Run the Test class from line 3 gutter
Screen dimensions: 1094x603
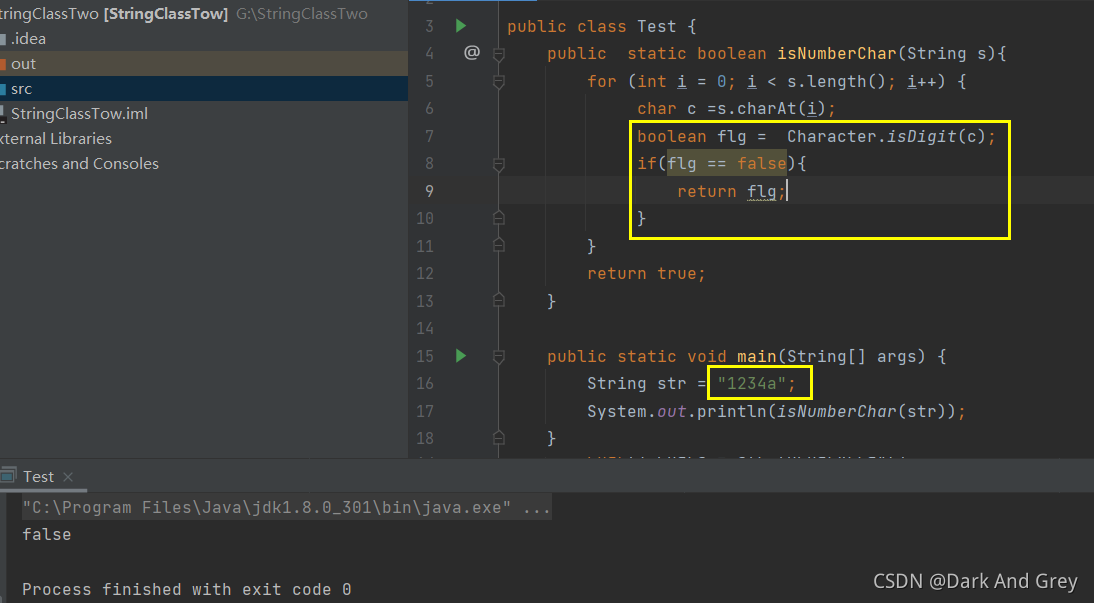coord(460,26)
